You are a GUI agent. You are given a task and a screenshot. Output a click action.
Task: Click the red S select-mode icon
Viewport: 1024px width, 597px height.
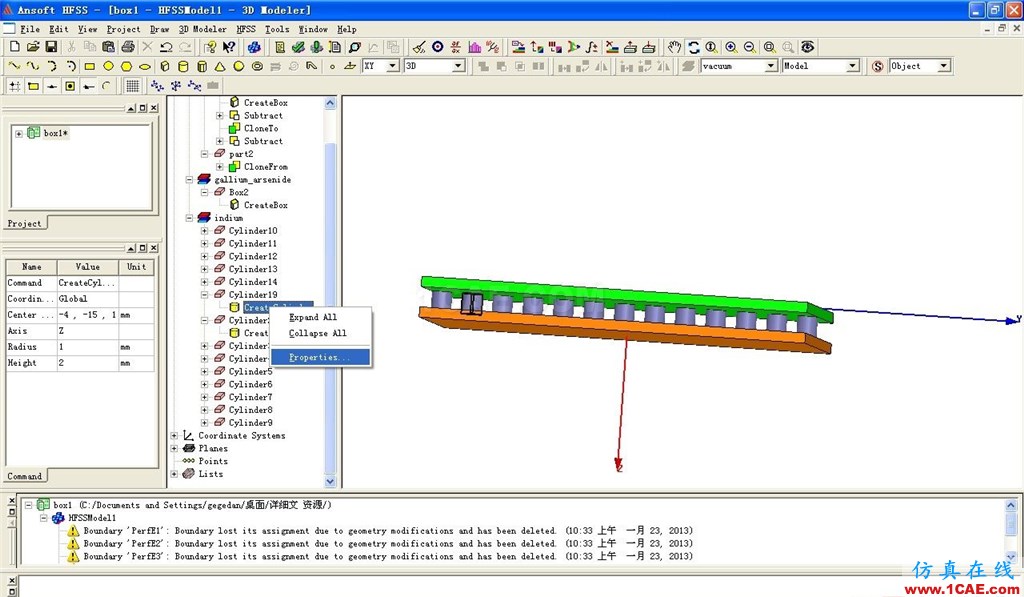pyautogui.click(x=878, y=66)
